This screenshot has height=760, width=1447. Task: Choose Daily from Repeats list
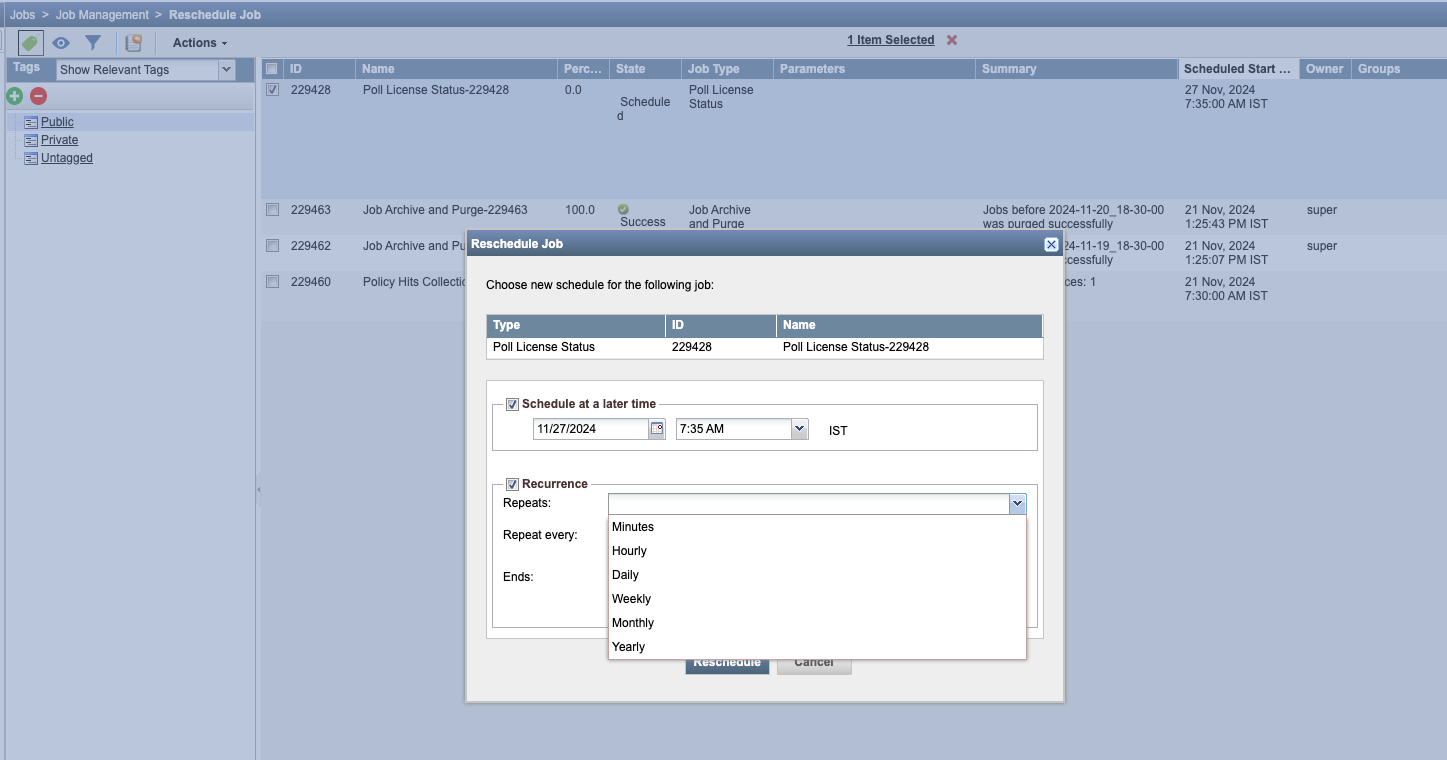[x=817, y=575]
